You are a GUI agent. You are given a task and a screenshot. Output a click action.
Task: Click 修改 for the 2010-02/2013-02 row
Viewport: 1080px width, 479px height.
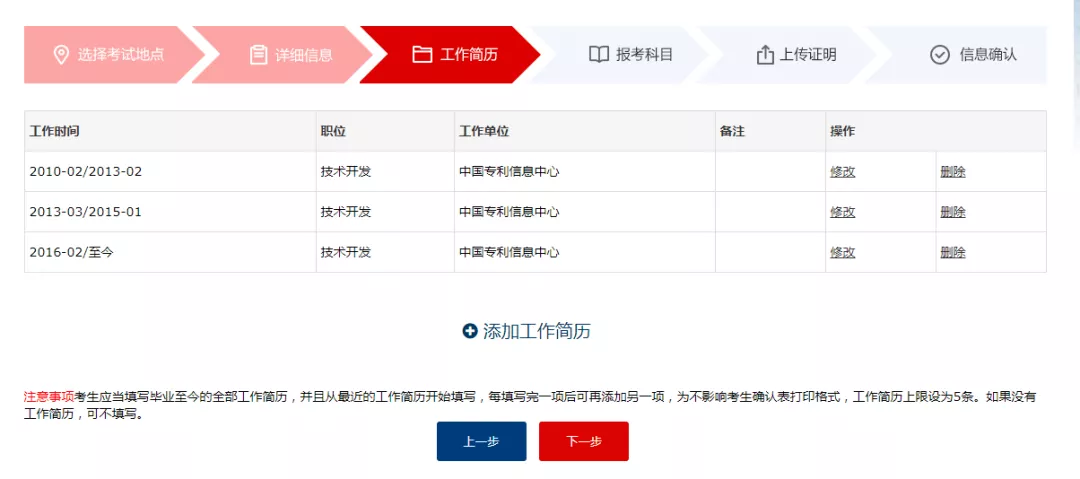pos(842,172)
